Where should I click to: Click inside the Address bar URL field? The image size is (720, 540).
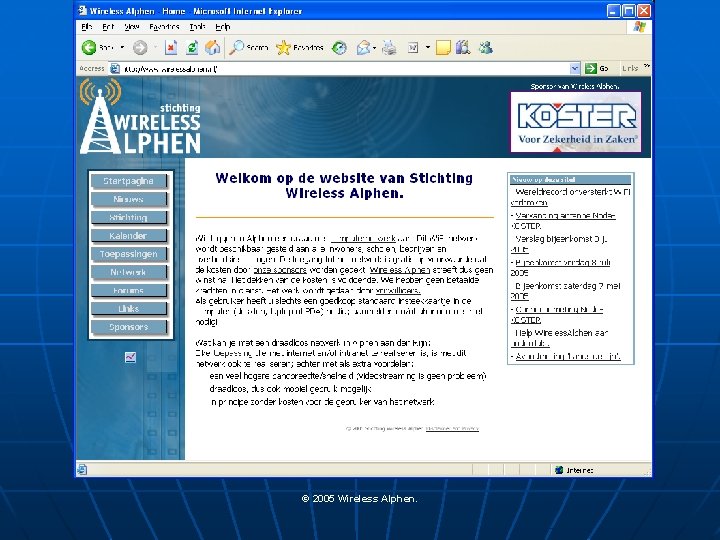point(344,69)
